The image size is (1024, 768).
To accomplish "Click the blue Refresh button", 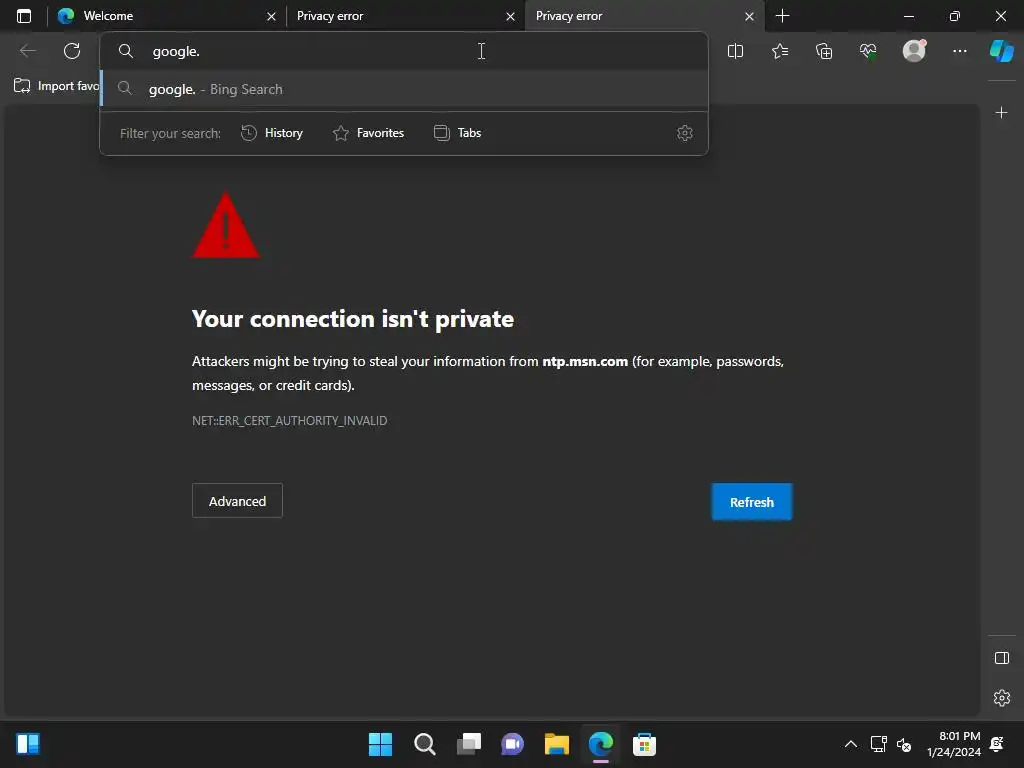I will click(x=752, y=502).
